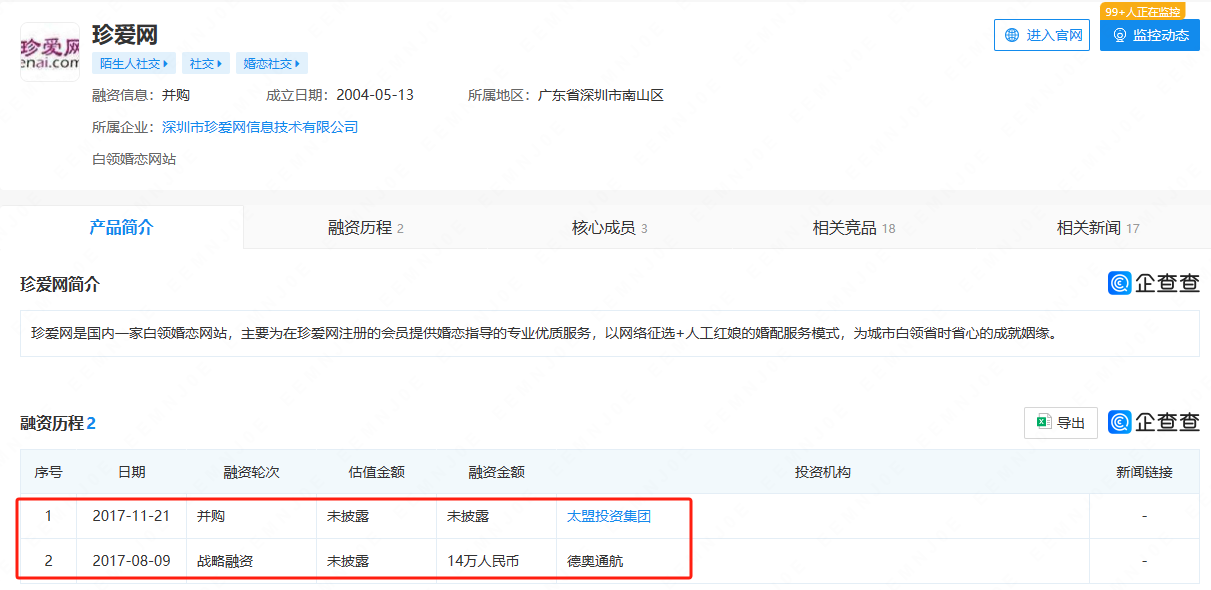Switch to the 核心成员 tab
The height and width of the screenshot is (590, 1211).
[x=609, y=227]
